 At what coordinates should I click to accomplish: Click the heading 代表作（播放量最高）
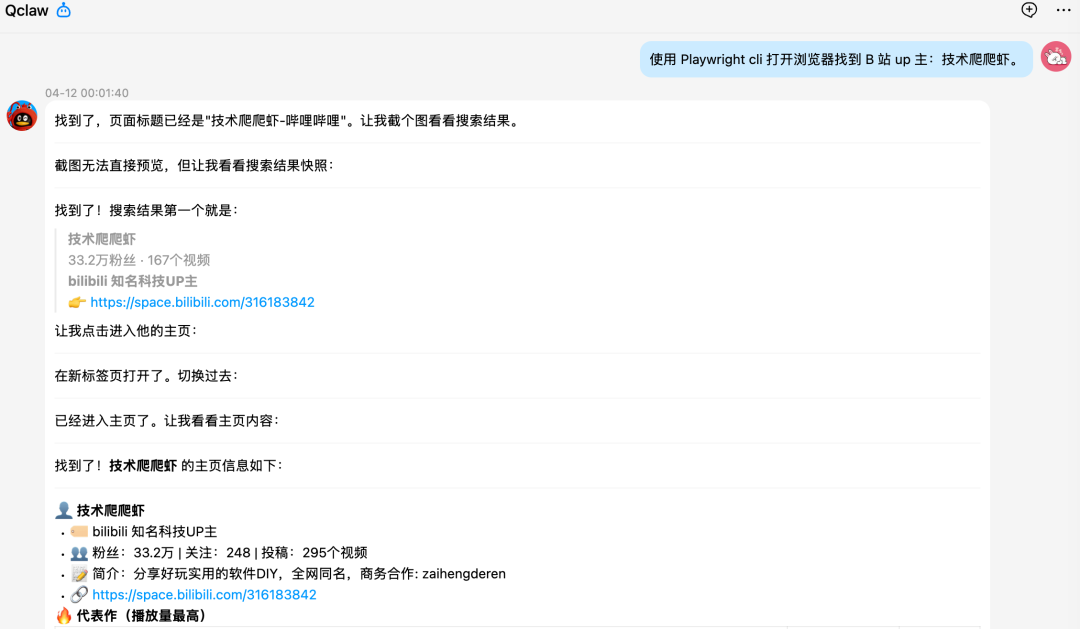131,615
